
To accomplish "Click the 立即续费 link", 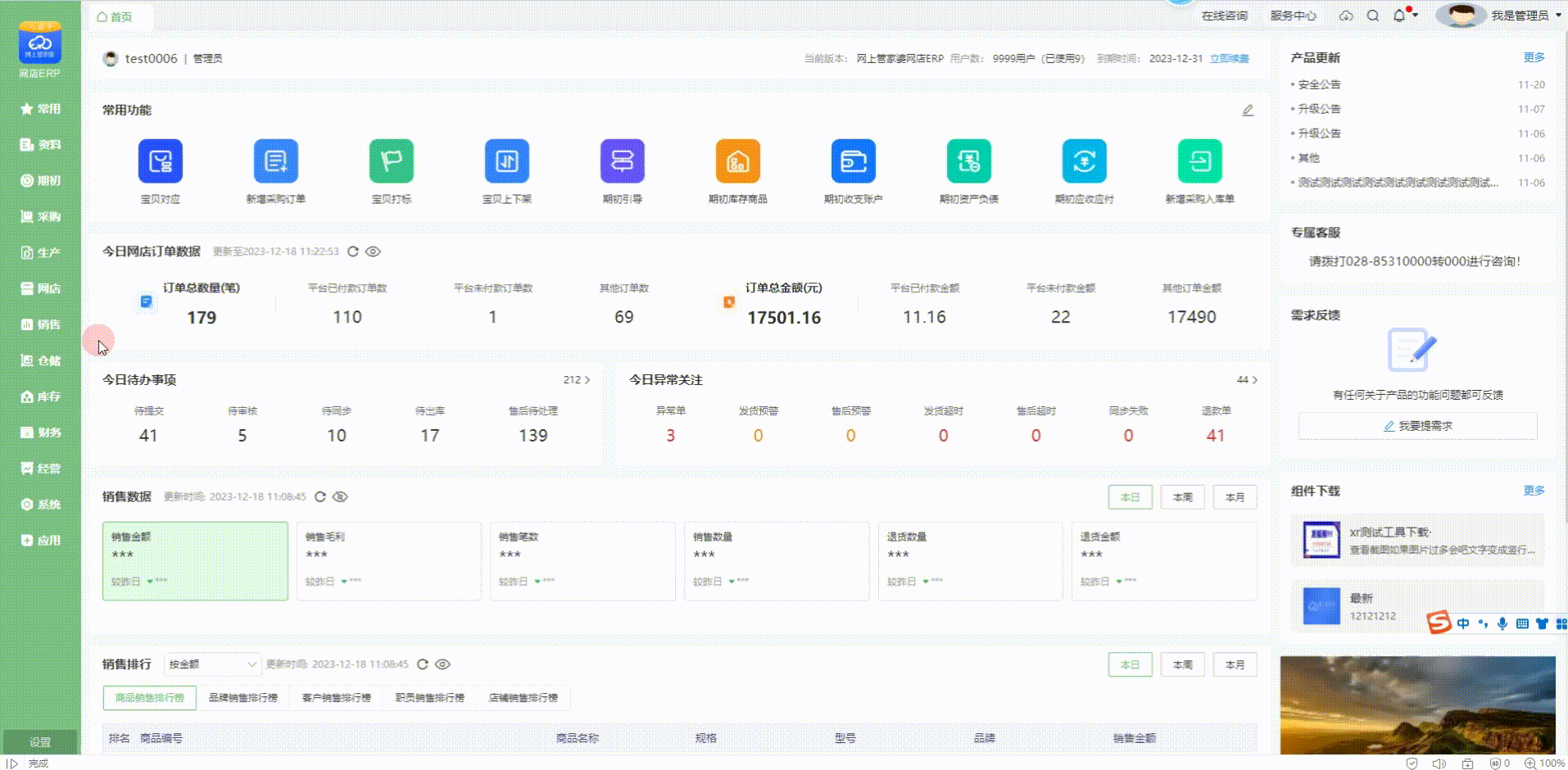I will [x=1229, y=59].
